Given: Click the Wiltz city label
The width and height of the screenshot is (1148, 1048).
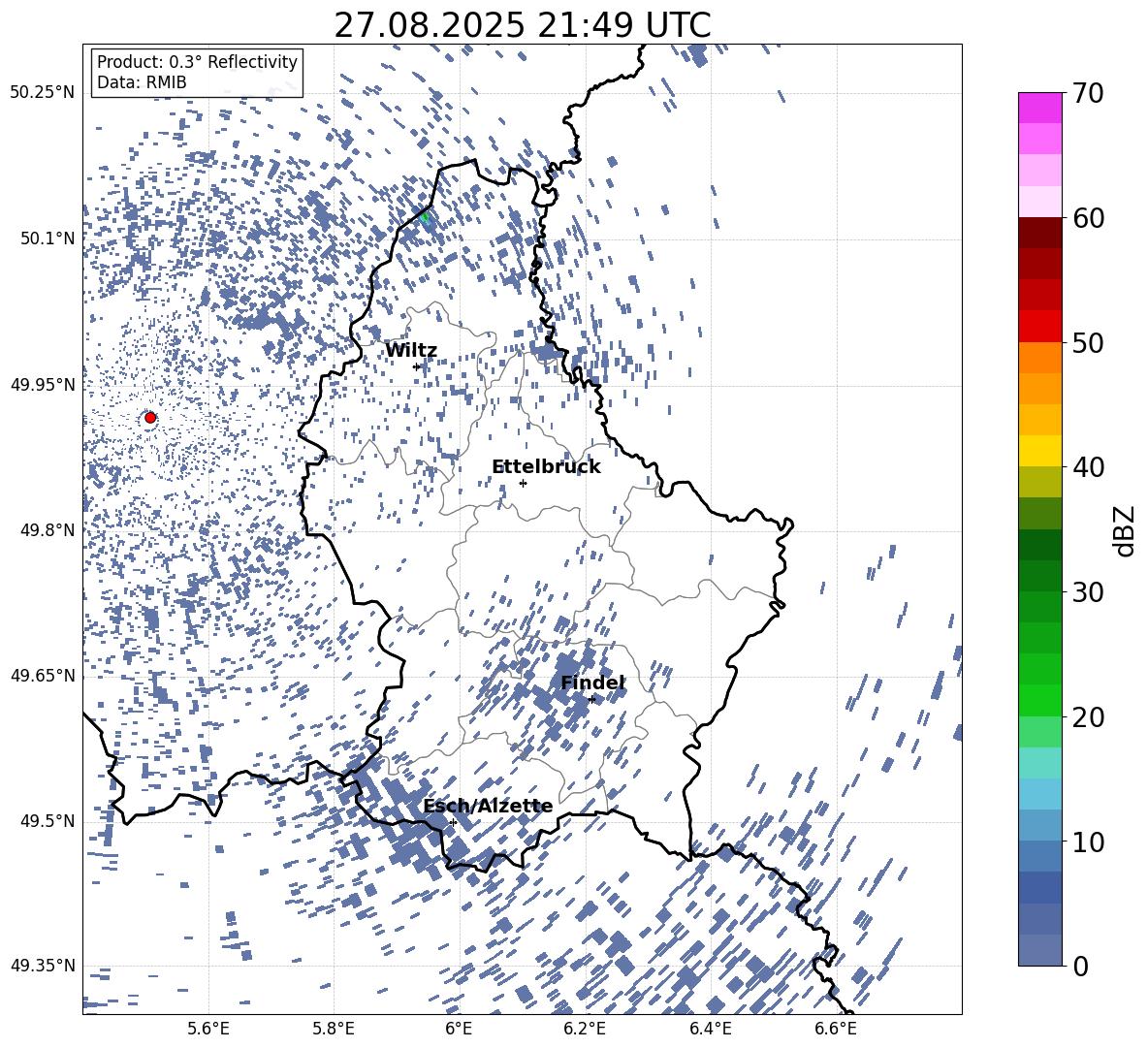Looking at the screenshot, I should click(411, 351).
